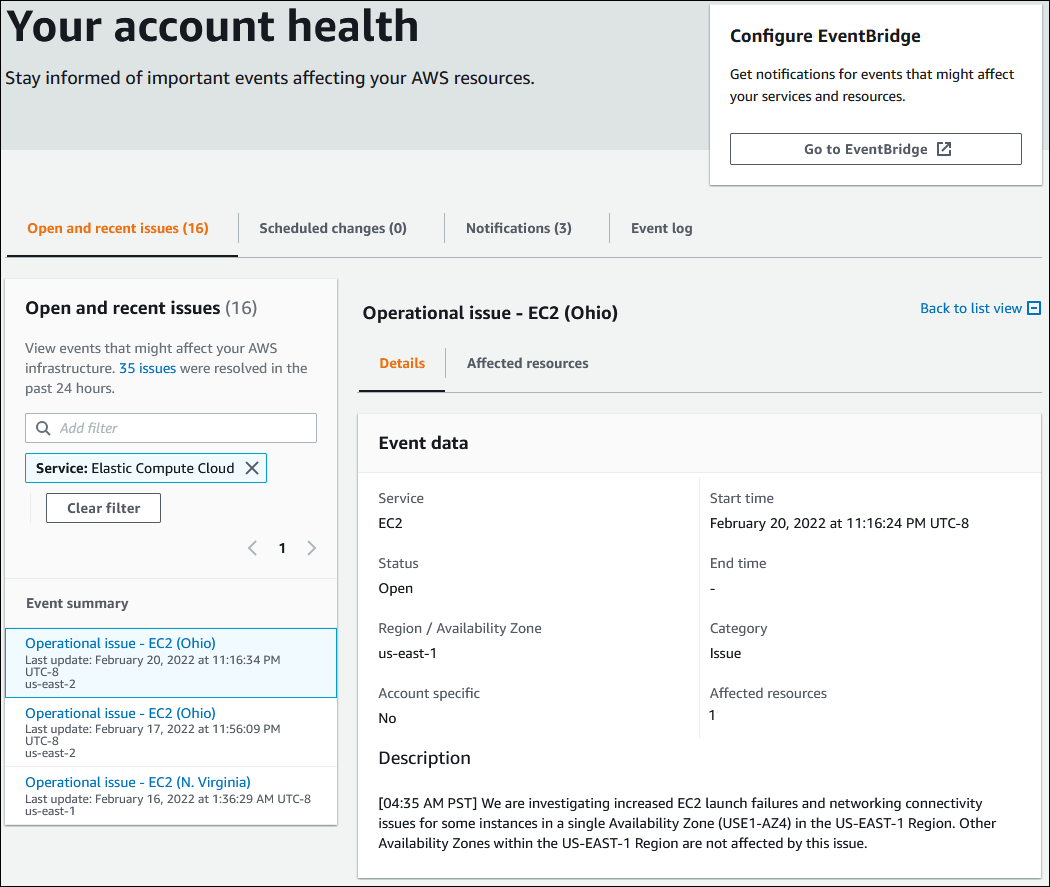This screenshot has height=887, width=1050.
Task: Click the right pagination chevron
Action: 311,548
